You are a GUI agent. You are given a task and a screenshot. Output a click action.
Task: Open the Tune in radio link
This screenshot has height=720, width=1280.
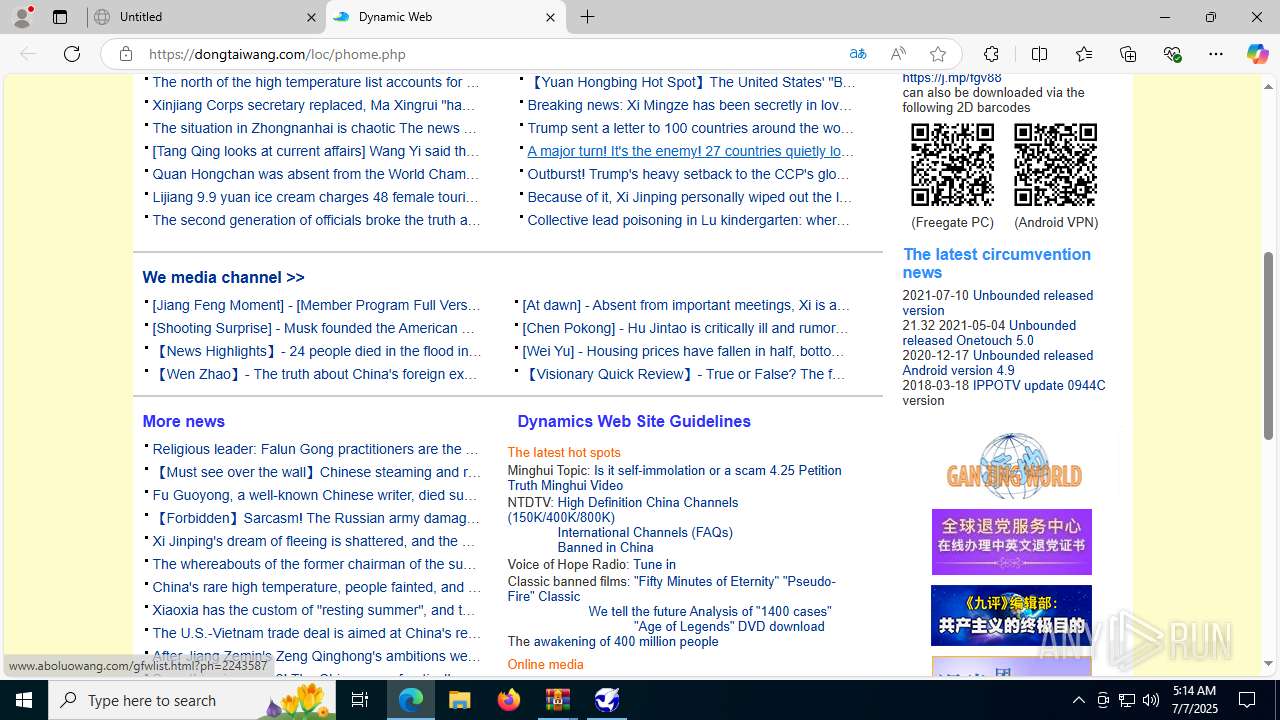(x=654, y=564)
